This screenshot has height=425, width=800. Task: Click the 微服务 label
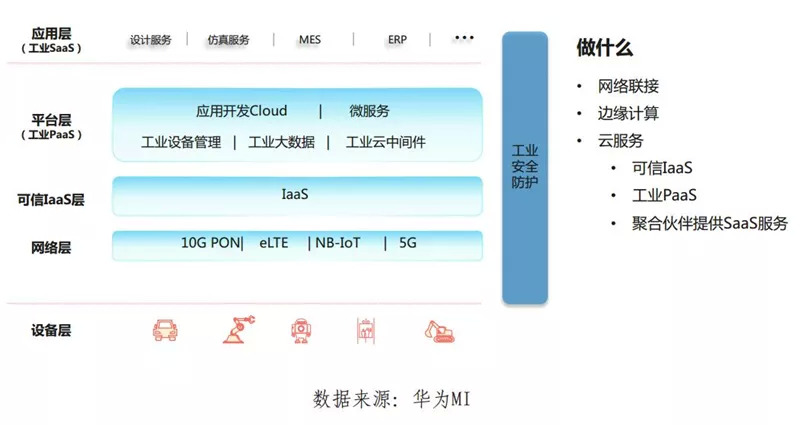pos(369,111)
